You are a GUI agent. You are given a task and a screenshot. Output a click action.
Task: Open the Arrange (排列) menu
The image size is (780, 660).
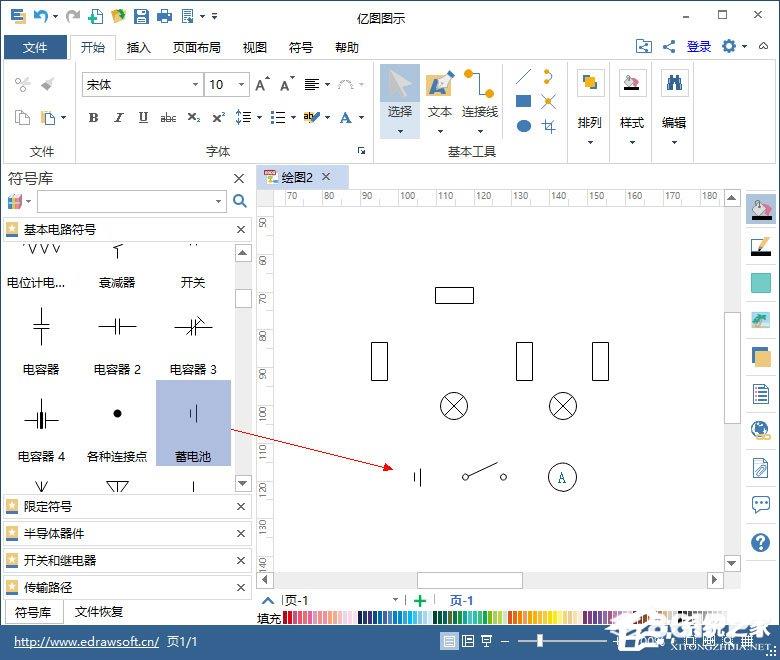[x=589, y=107]
